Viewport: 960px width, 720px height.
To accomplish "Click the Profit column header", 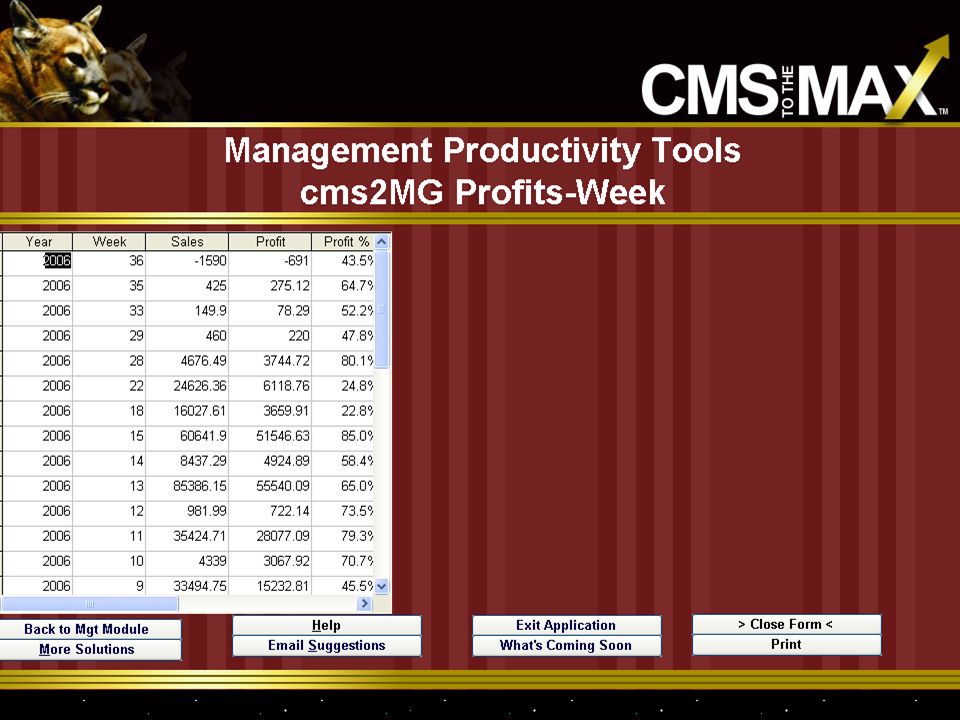I will click(x=270, y=242).
